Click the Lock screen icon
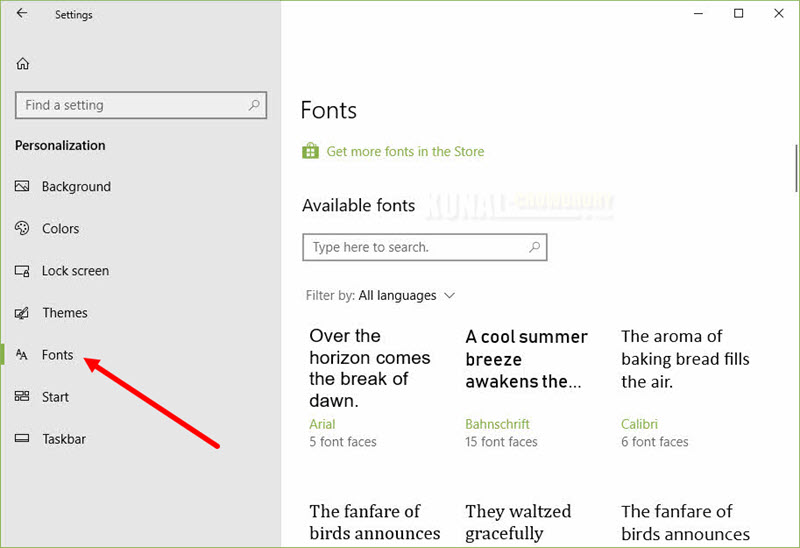800x548 pixels. [x=22, y=270]
